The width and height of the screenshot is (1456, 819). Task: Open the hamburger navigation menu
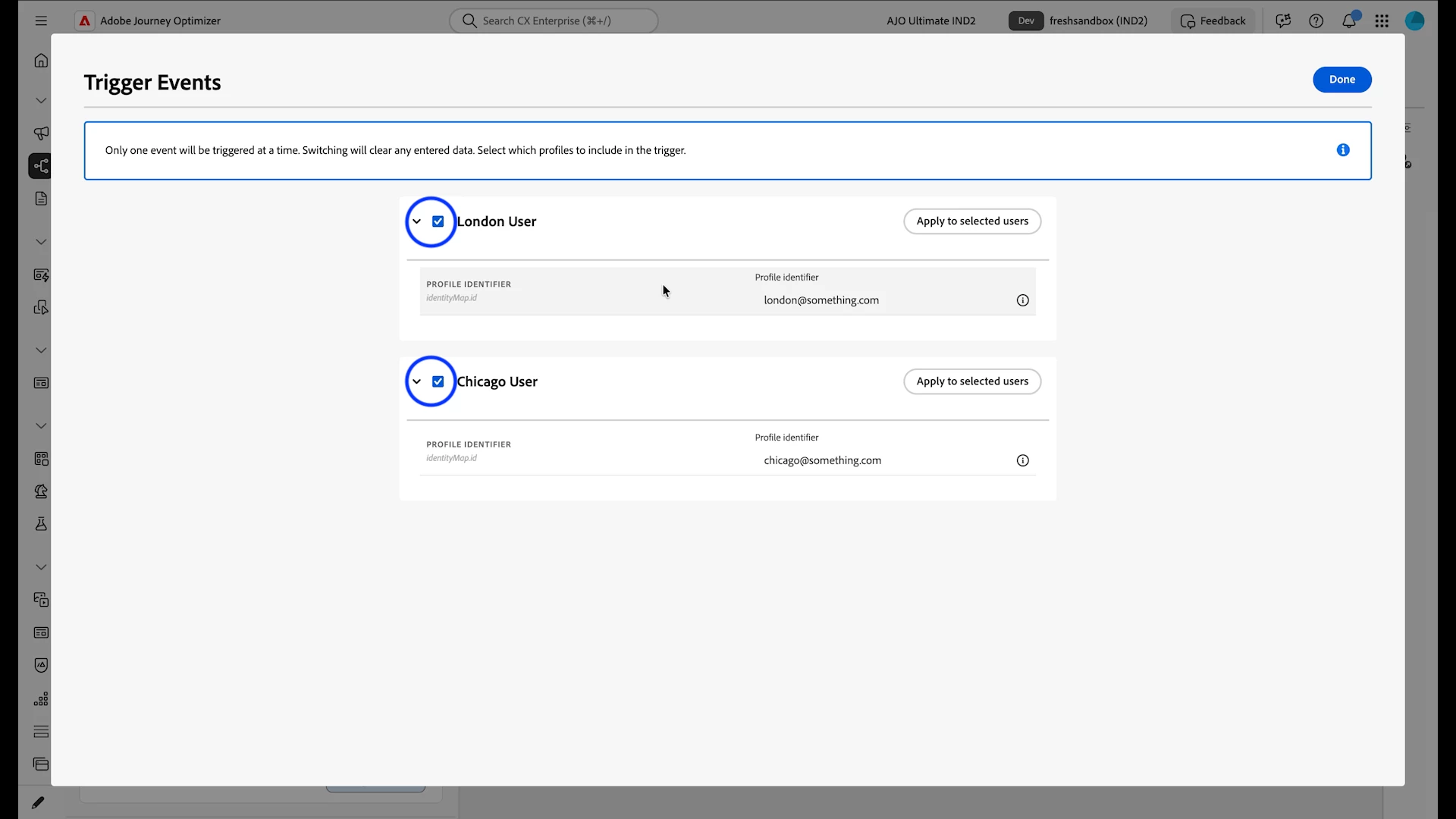click(41, 21)
